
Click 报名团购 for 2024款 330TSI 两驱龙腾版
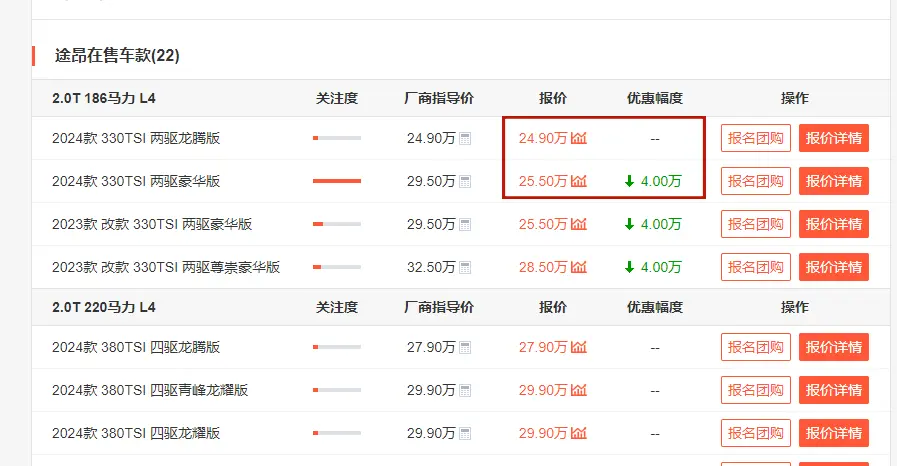[x=756, y=138]
